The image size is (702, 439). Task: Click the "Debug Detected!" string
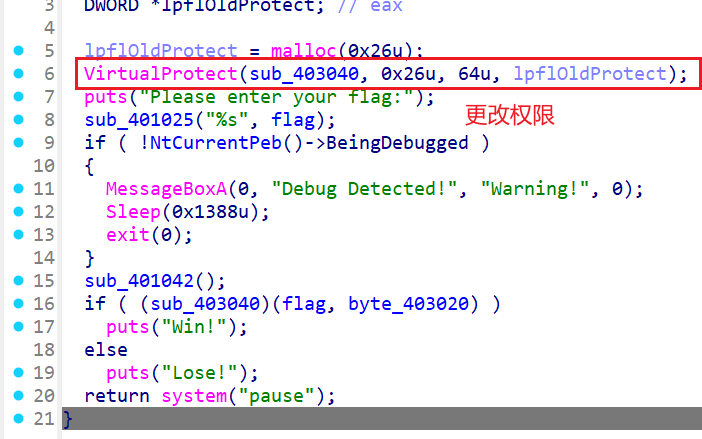(x=364, y=189)
